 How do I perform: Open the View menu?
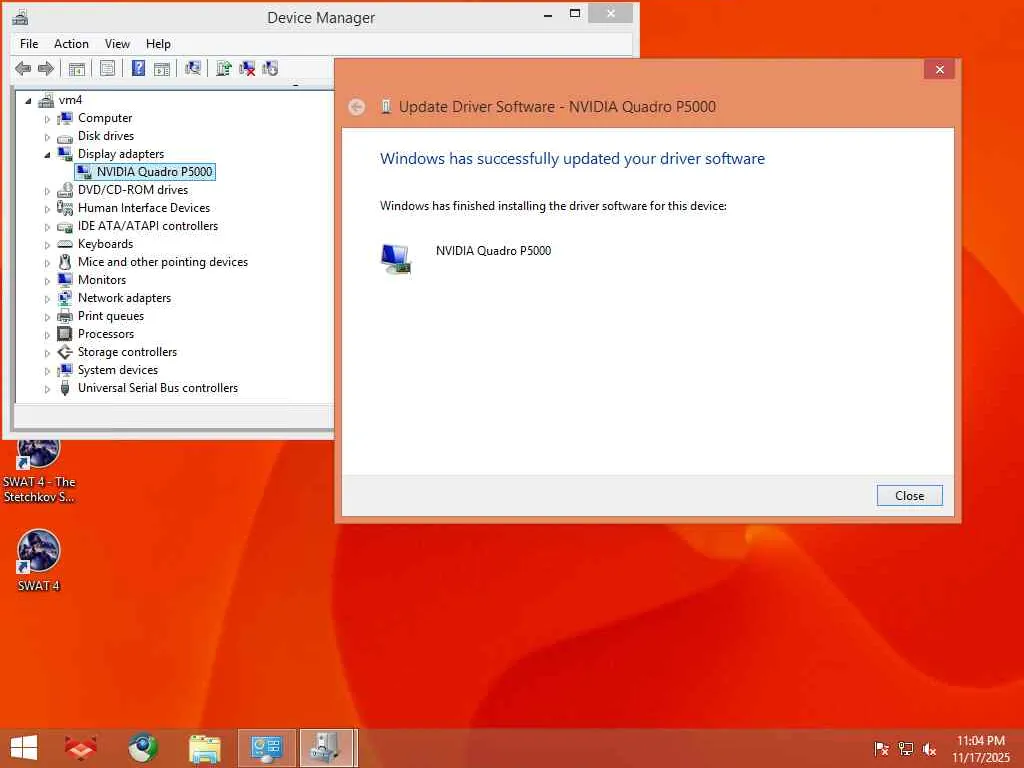117,44
